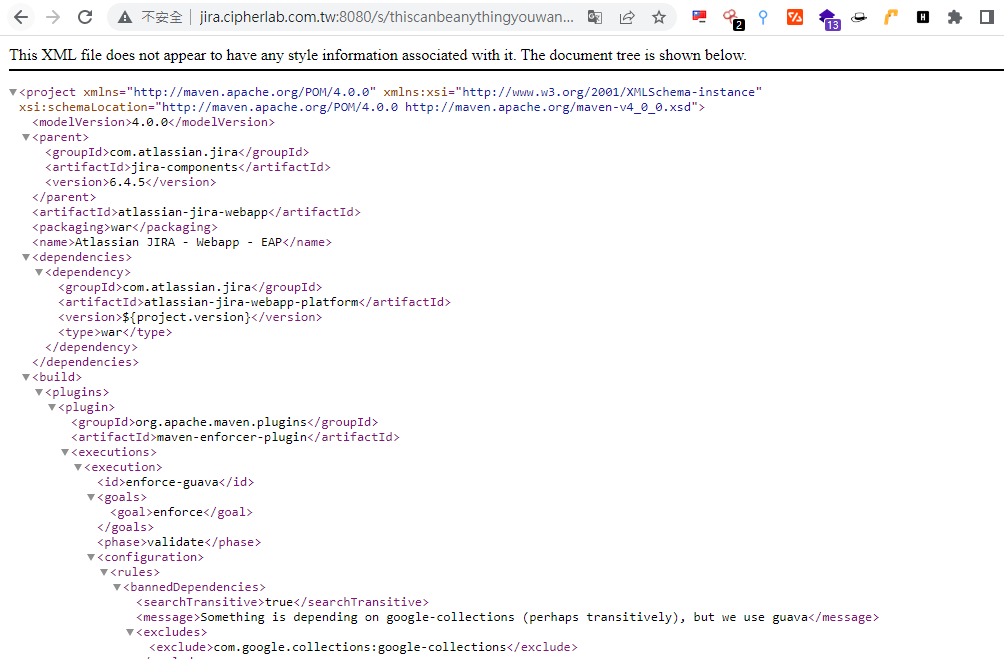
Task: Open the Extensions puzzle piece menu
Action: 955,17
